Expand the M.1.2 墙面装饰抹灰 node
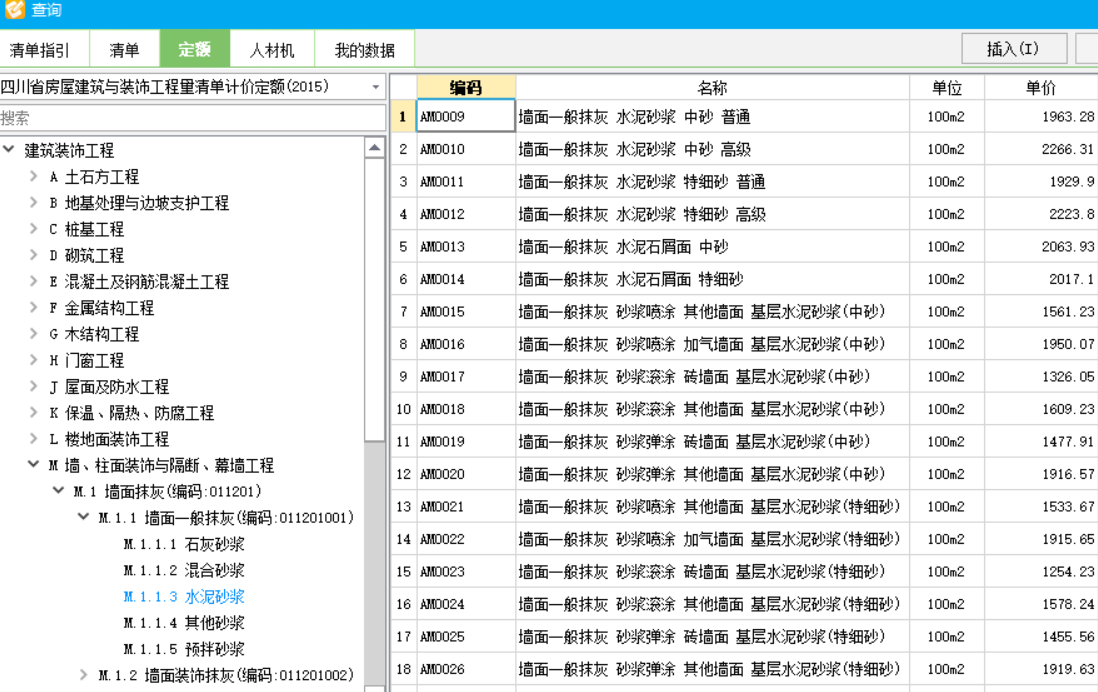This screenshot has height=692, width=1098. coord(83,674)
